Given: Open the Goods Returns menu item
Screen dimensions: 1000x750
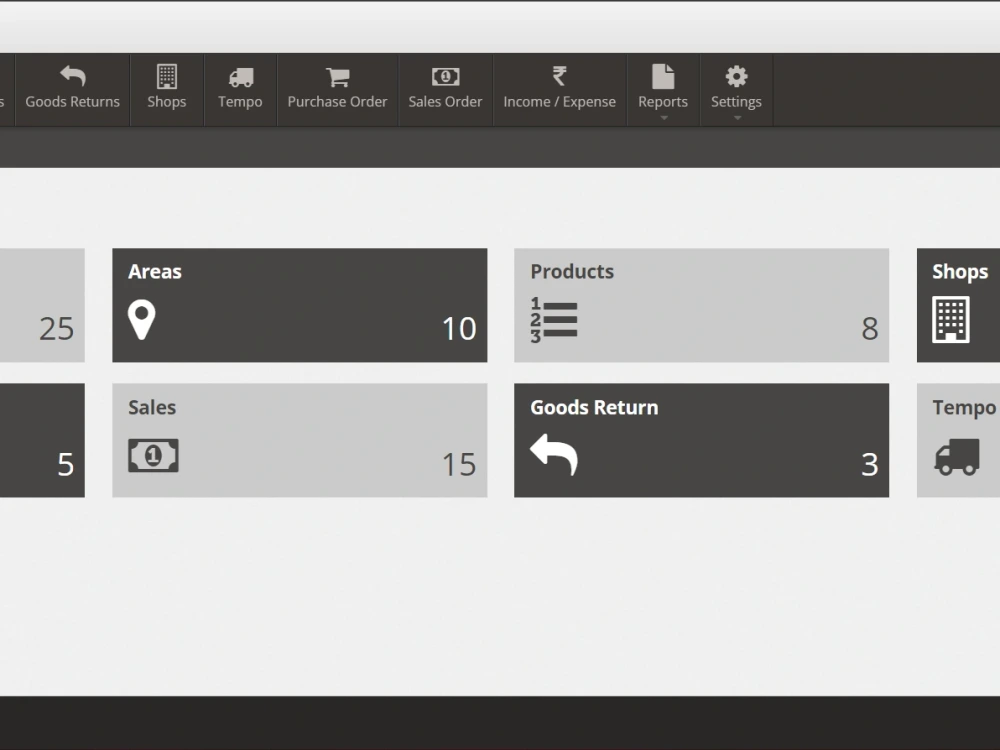Looking at the screenshot, I should (73, 90).
